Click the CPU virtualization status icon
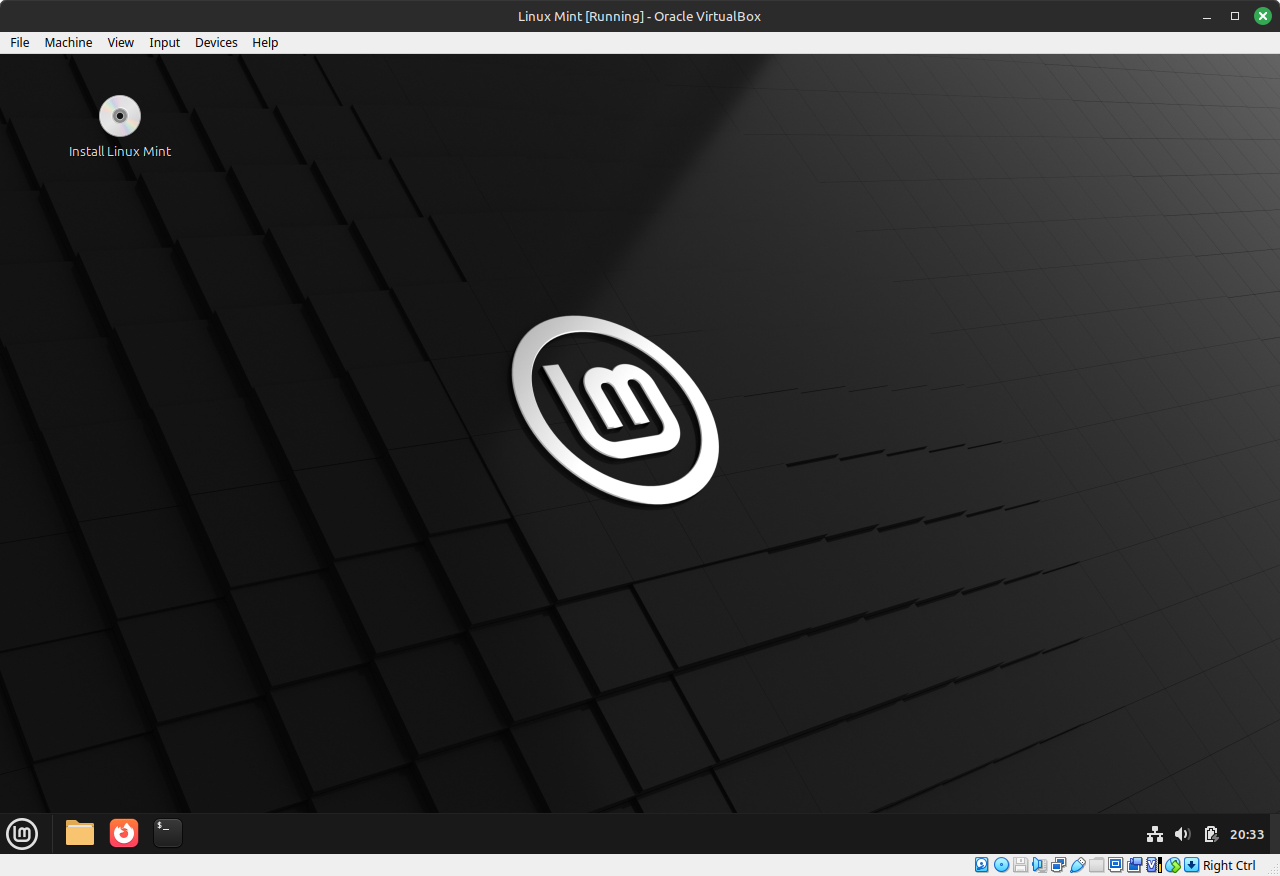 tap(1154, 865)
